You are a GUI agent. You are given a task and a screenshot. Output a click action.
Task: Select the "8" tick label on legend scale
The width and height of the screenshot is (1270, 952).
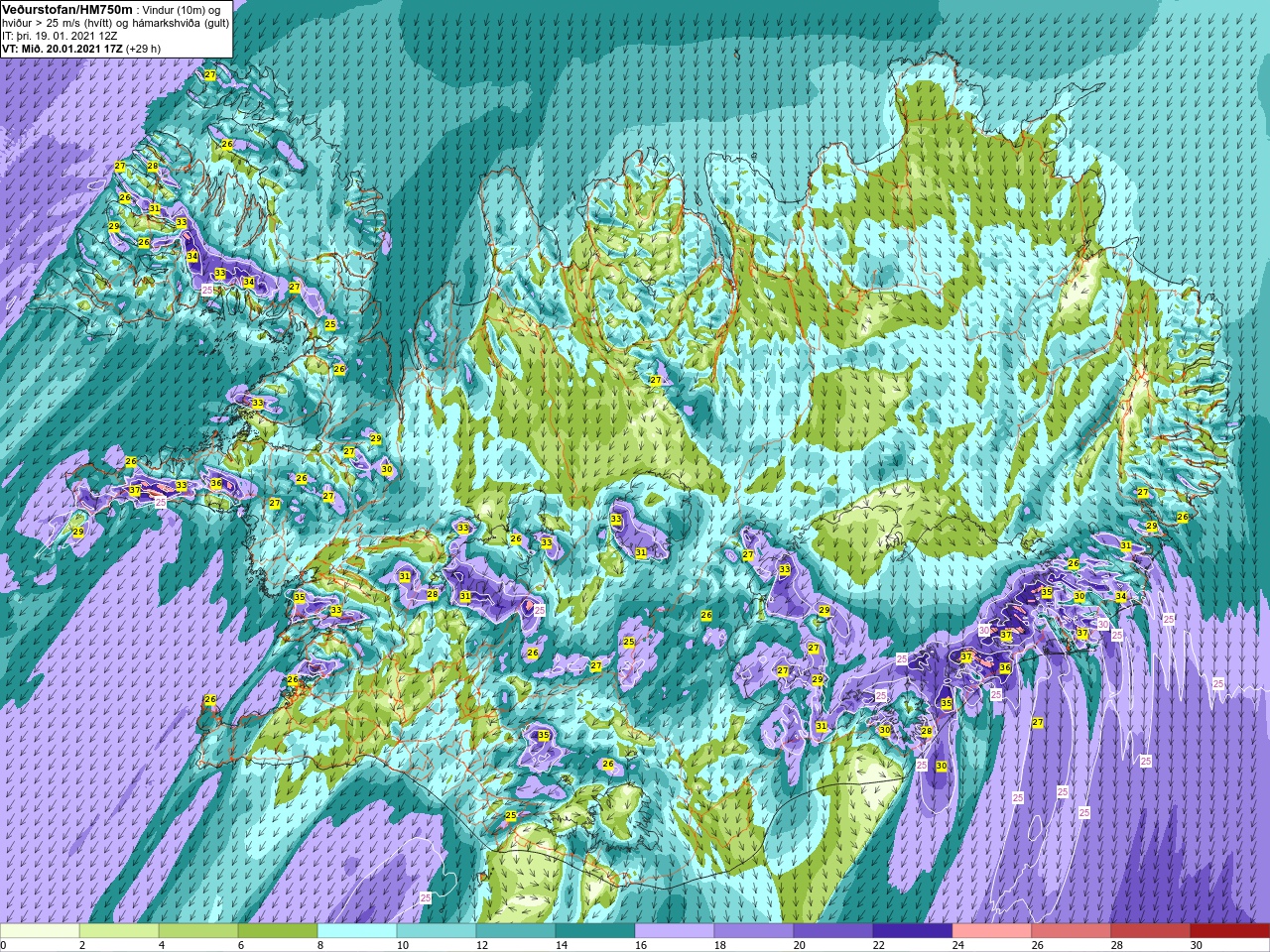coord(320,946)
